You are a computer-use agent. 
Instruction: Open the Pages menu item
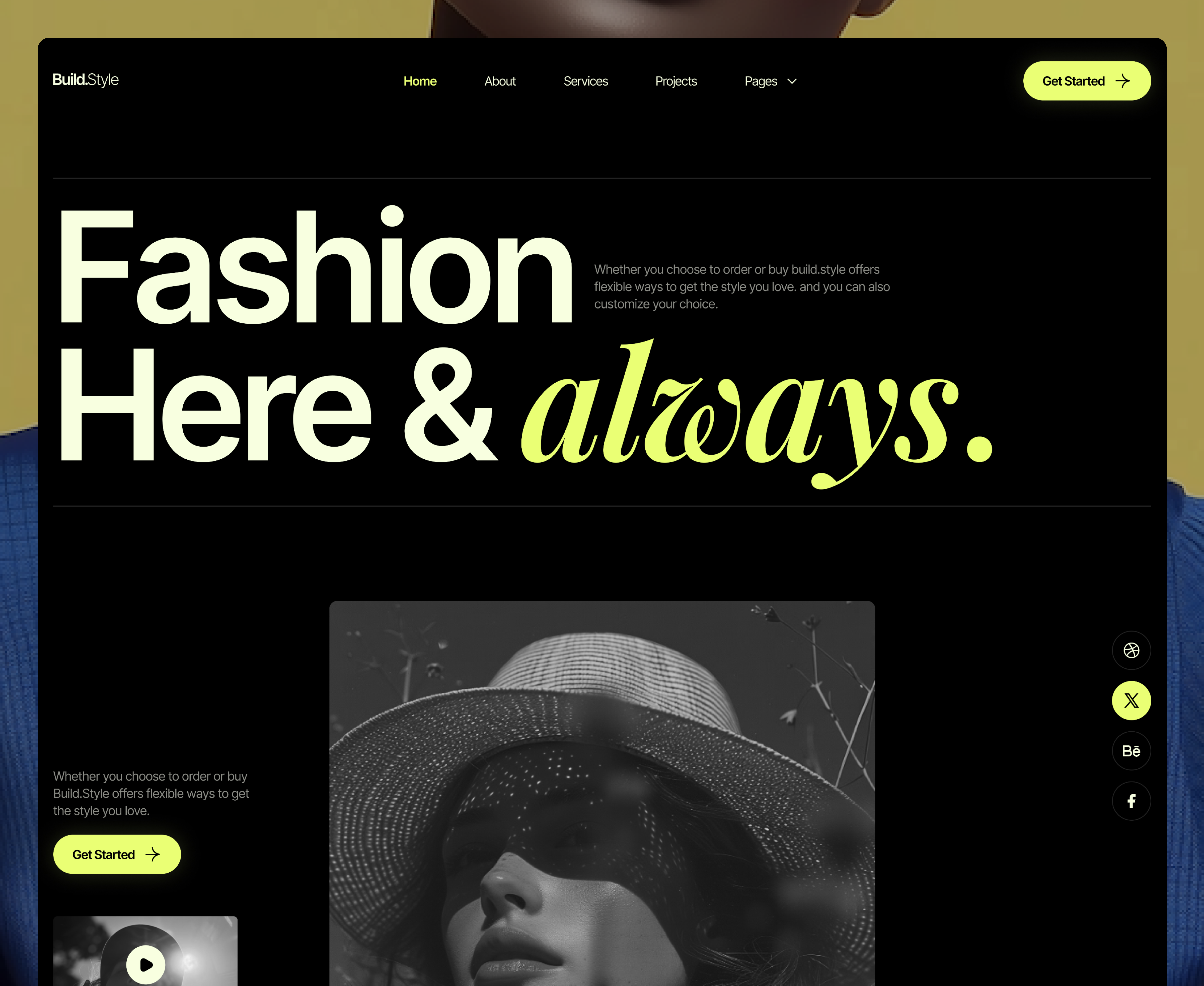point(761,81)
